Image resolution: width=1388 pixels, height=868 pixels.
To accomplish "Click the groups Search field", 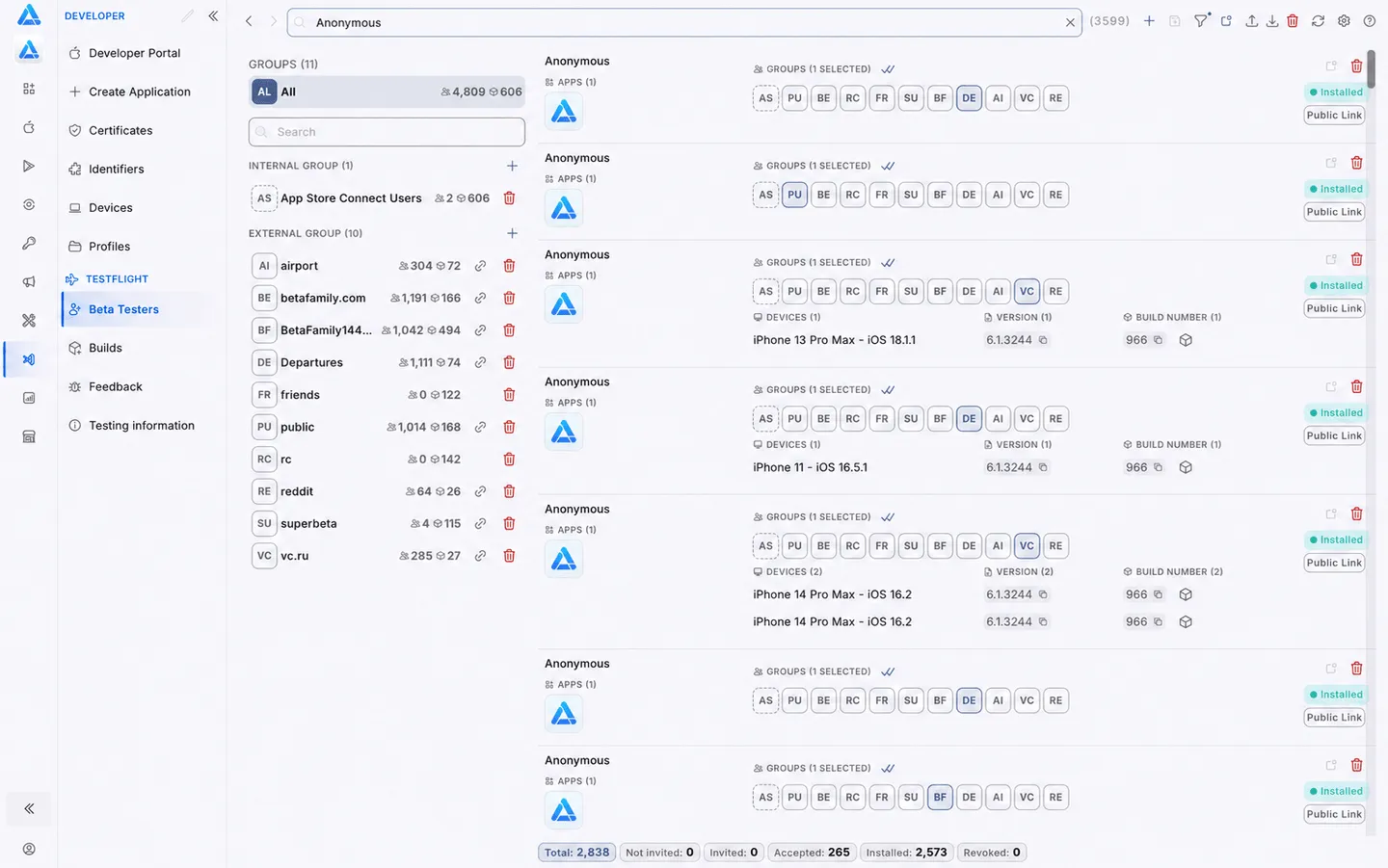I will pos(387,132).
